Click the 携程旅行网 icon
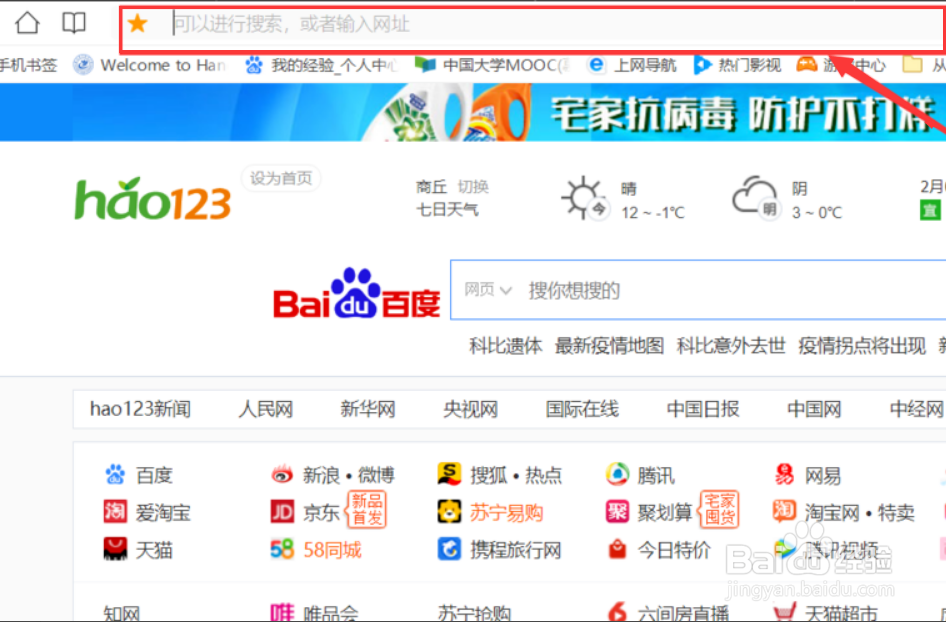The height and width of the screenshot is (622, 946). [449, 549]
